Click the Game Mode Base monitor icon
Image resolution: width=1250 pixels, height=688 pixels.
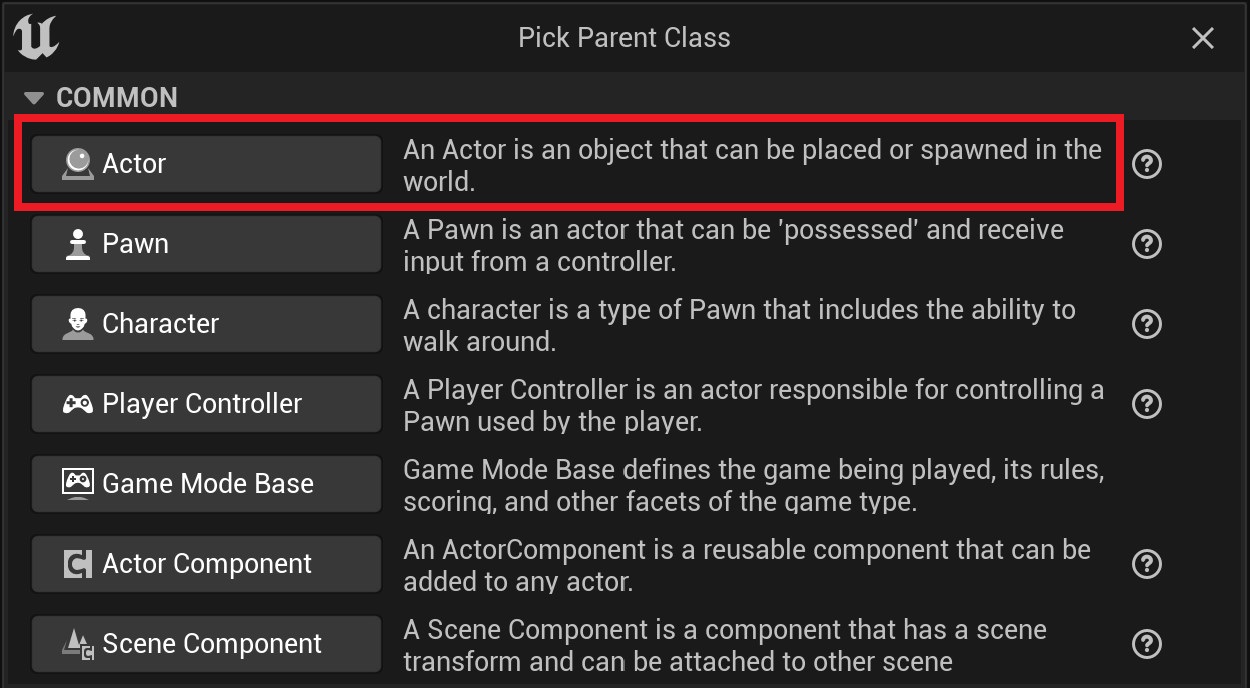click(x=77, y=483)
